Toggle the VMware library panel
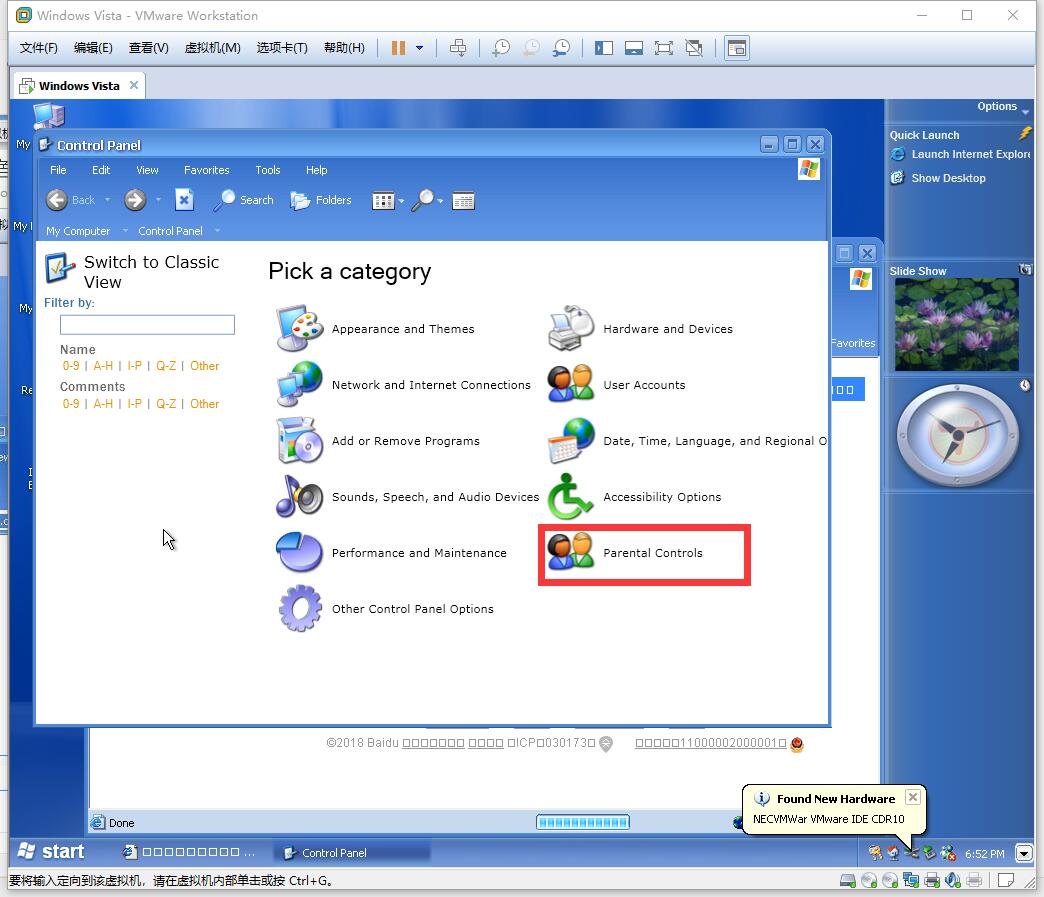 pyautogui.click(x=604, y=48)
